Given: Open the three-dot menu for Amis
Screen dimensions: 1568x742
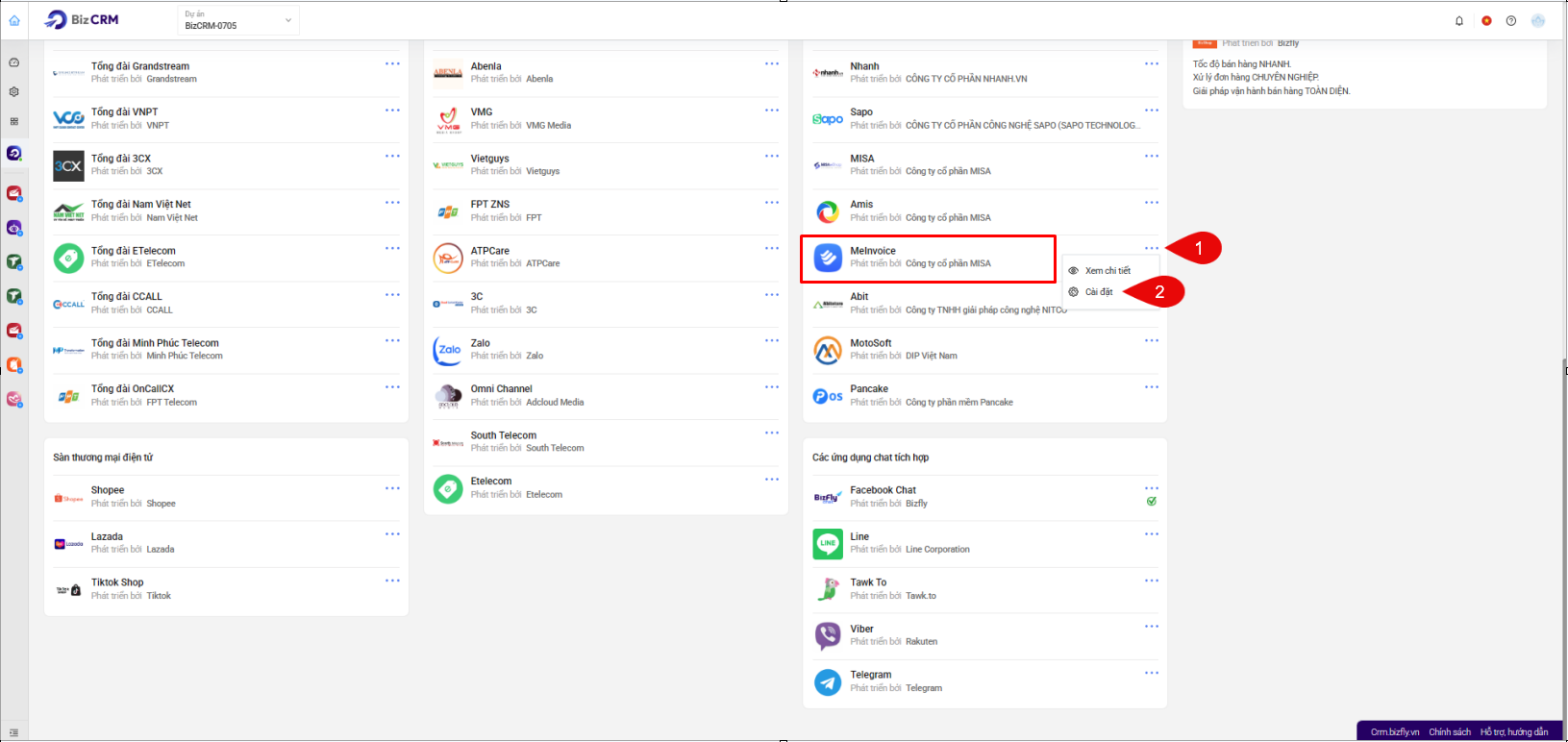Looking at the screenshot, I should click(x=1152, y=203).
